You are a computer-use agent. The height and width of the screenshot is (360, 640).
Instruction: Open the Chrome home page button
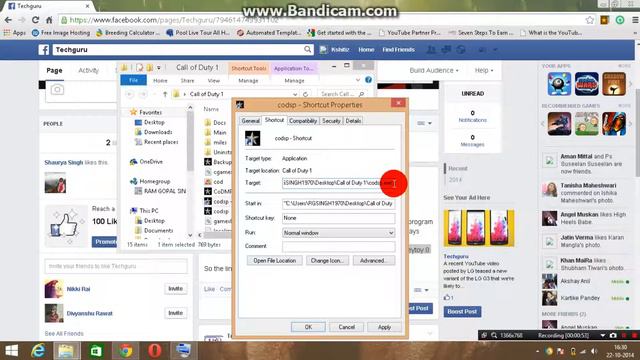(49, 20)
